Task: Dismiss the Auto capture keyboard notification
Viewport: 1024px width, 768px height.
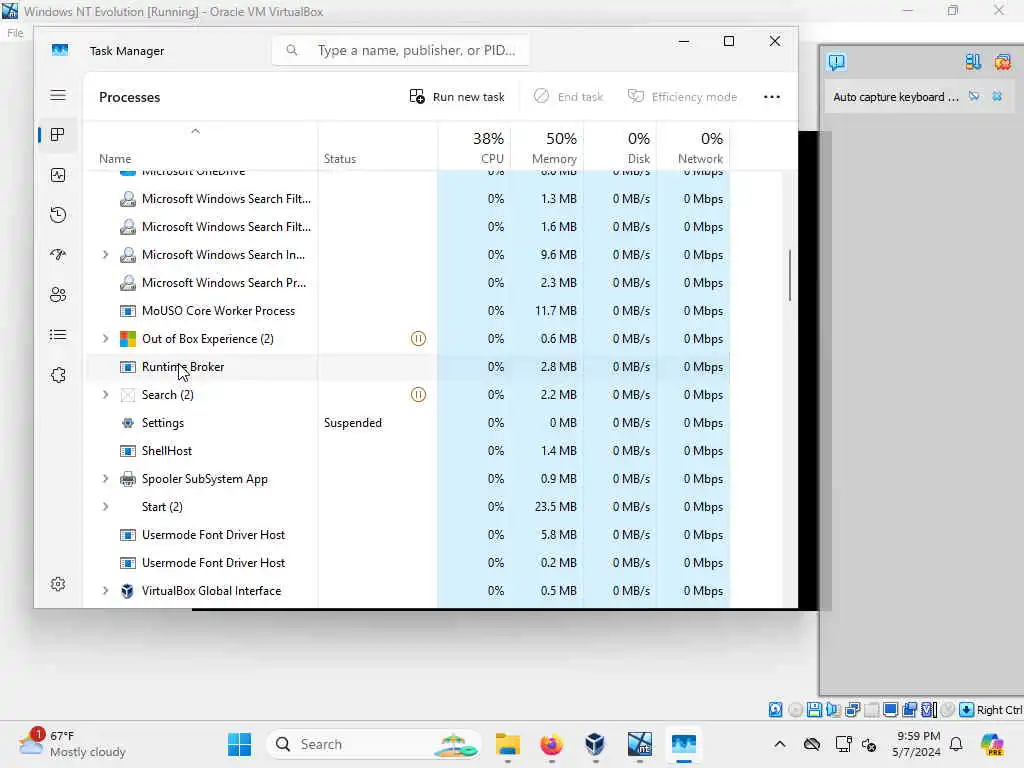Action: pyautogui.click(x=997, y=97)
